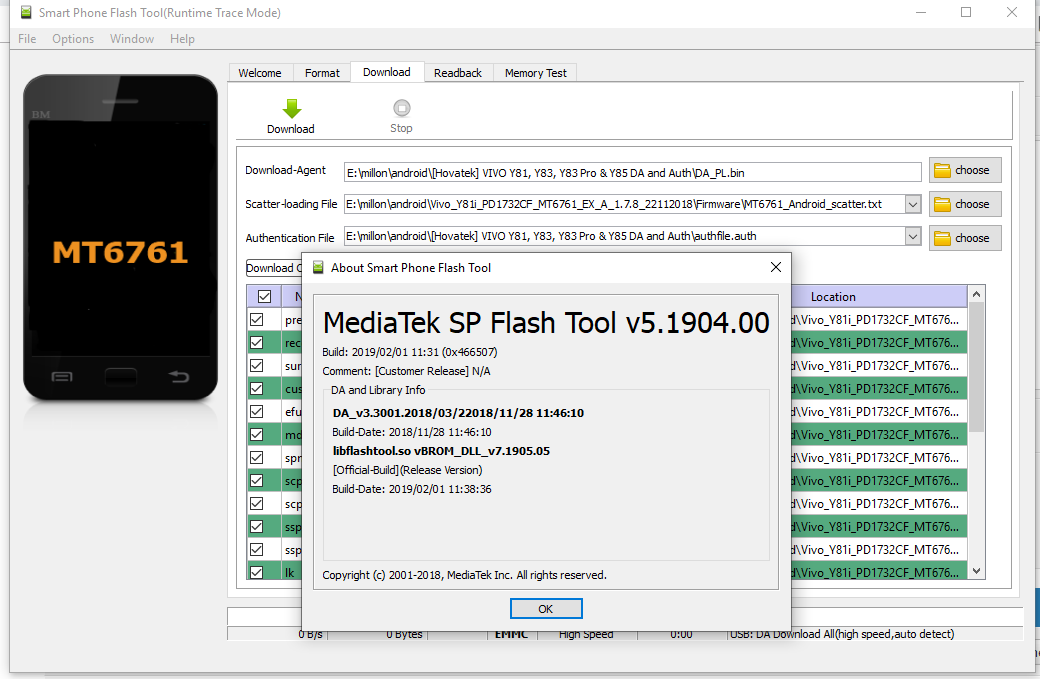Click the Smart Phone Flash Tool title icon
The width and height of the screenshot is (1040, 679).
pos(26,12)
